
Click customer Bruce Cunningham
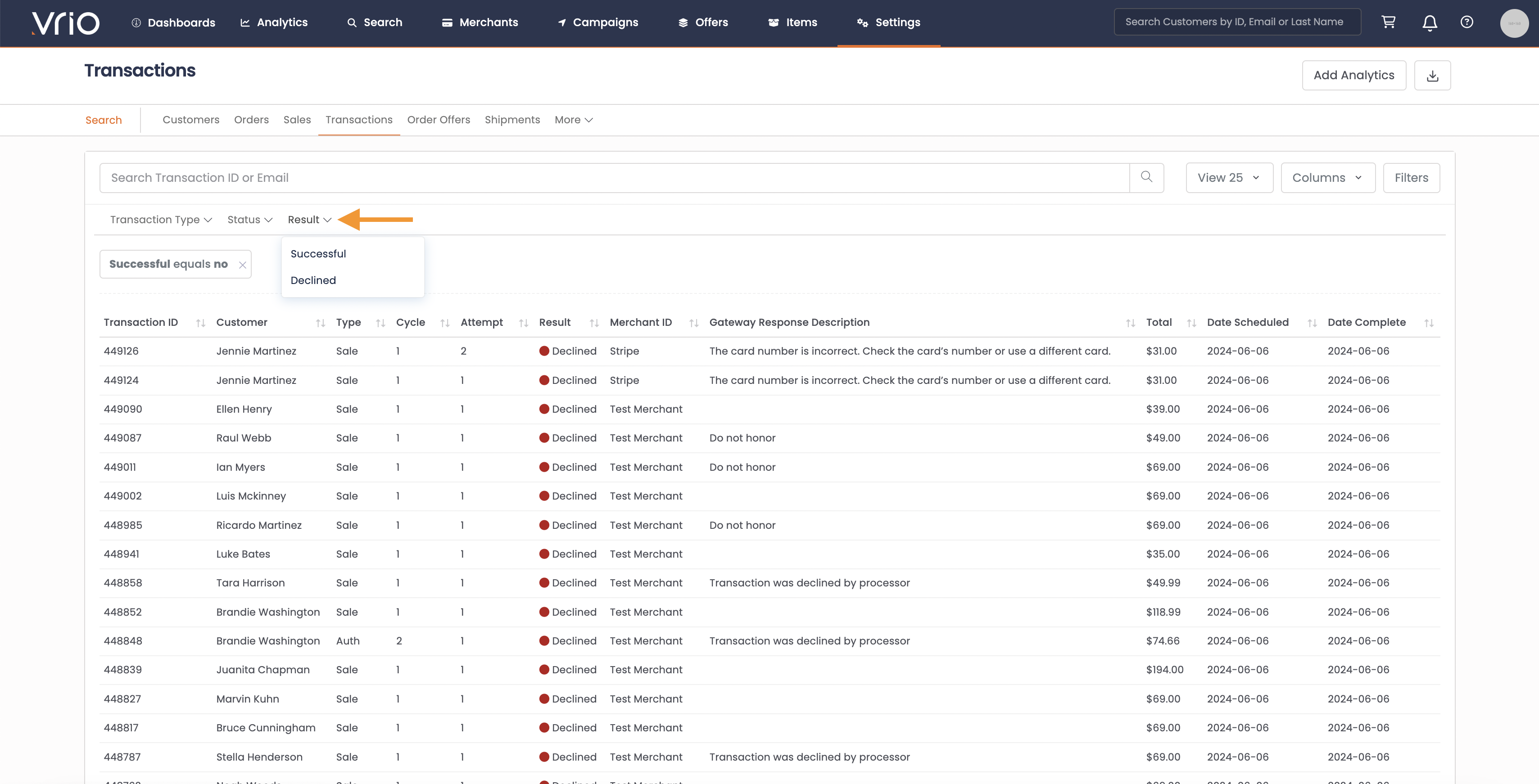(x=266, y=728)
